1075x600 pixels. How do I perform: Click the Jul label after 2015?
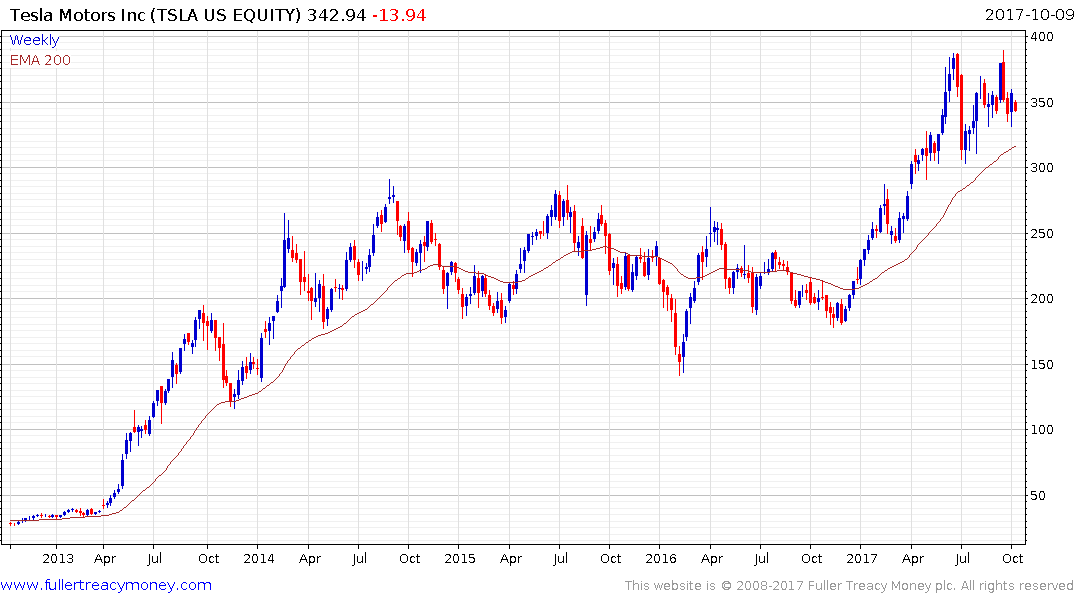coord(560,558)
